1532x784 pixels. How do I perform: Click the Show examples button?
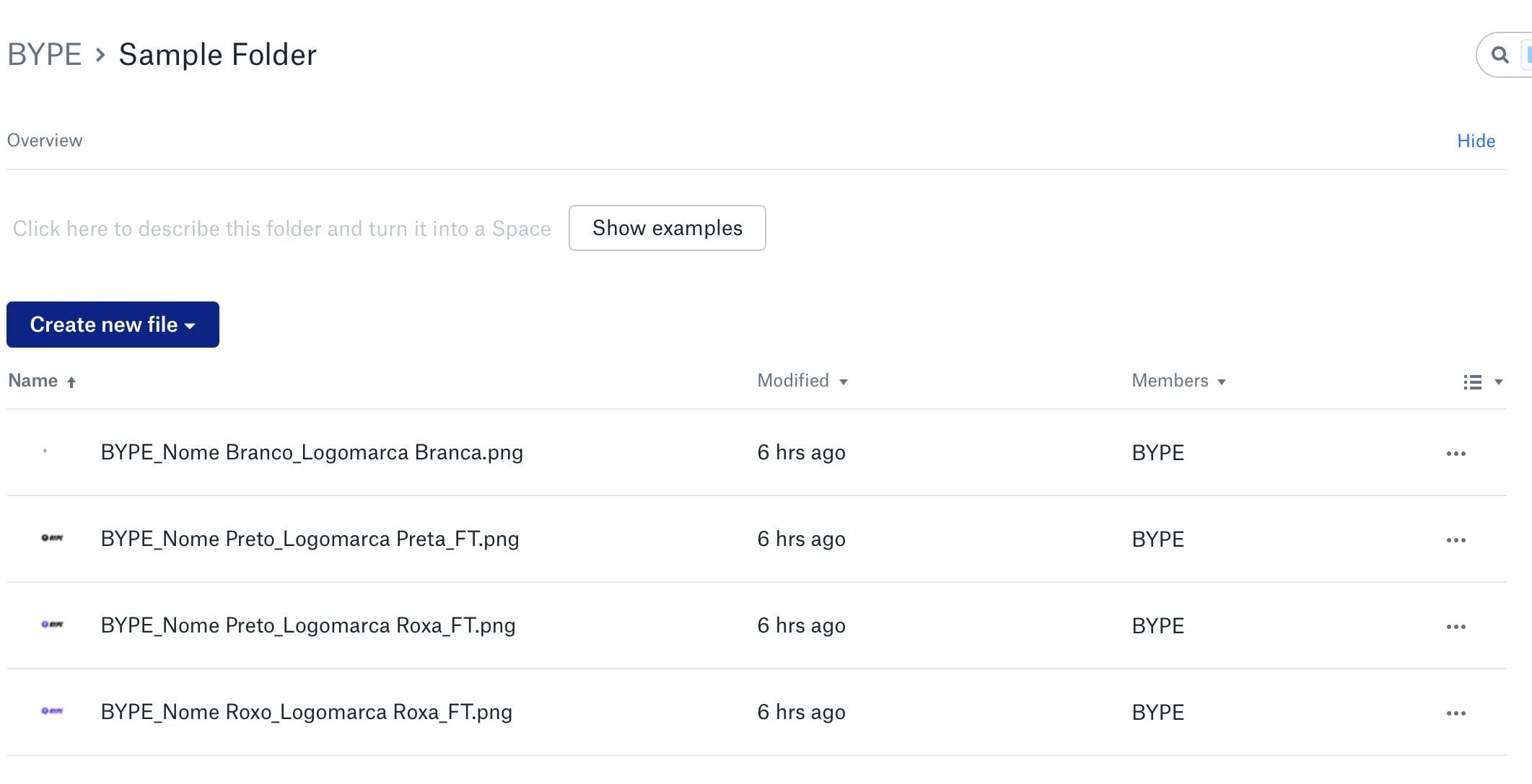point(667,228)
